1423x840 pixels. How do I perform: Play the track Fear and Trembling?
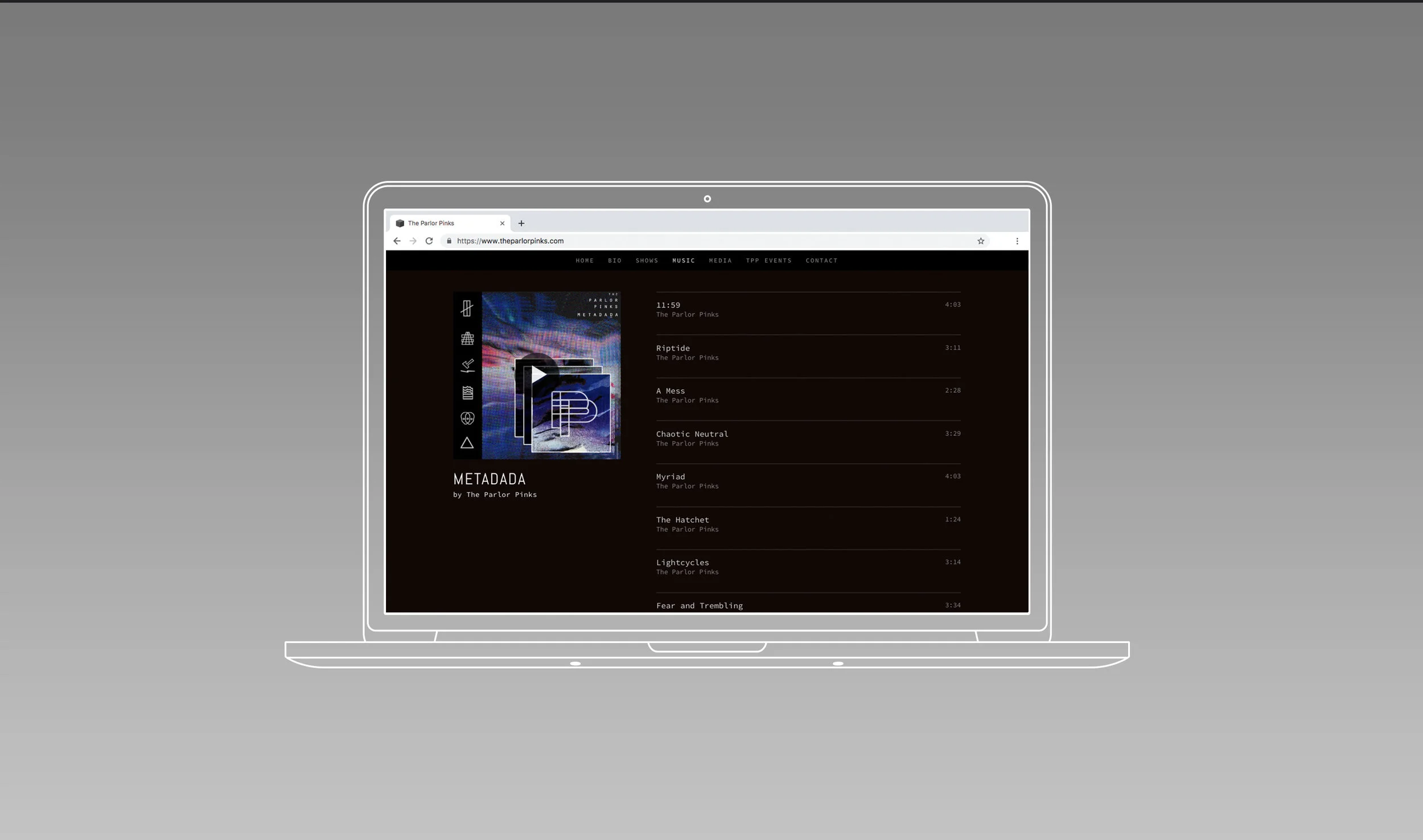pyautogui.click(x=808, y=603)
